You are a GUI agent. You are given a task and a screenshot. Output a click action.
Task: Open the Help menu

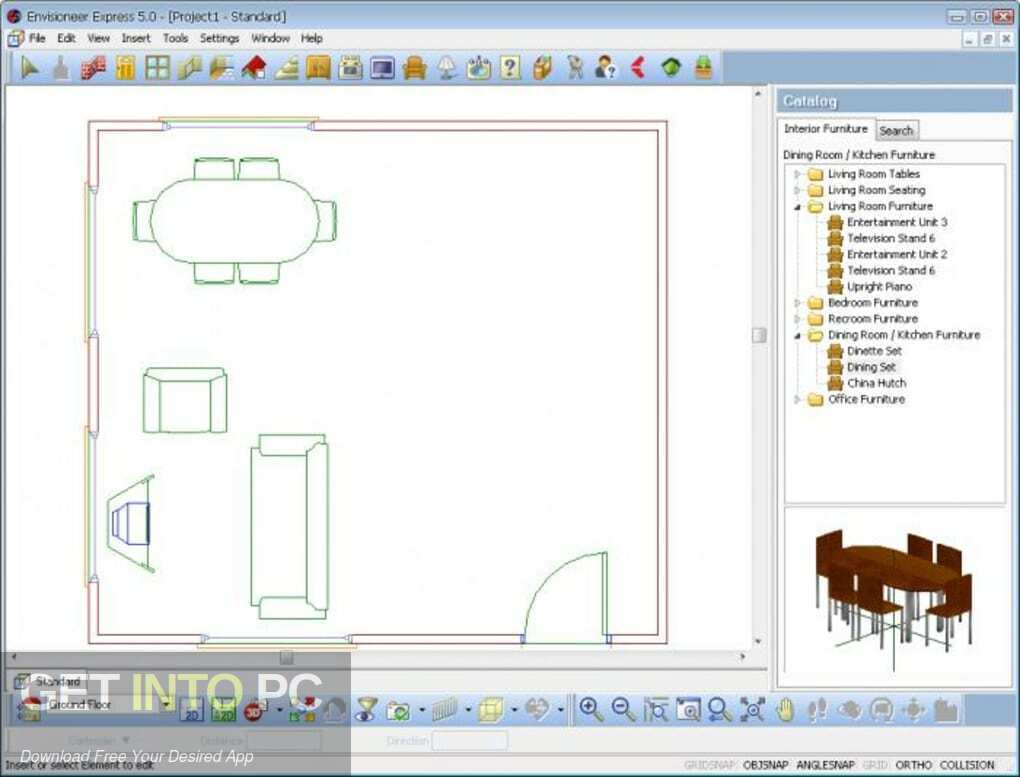312,38
